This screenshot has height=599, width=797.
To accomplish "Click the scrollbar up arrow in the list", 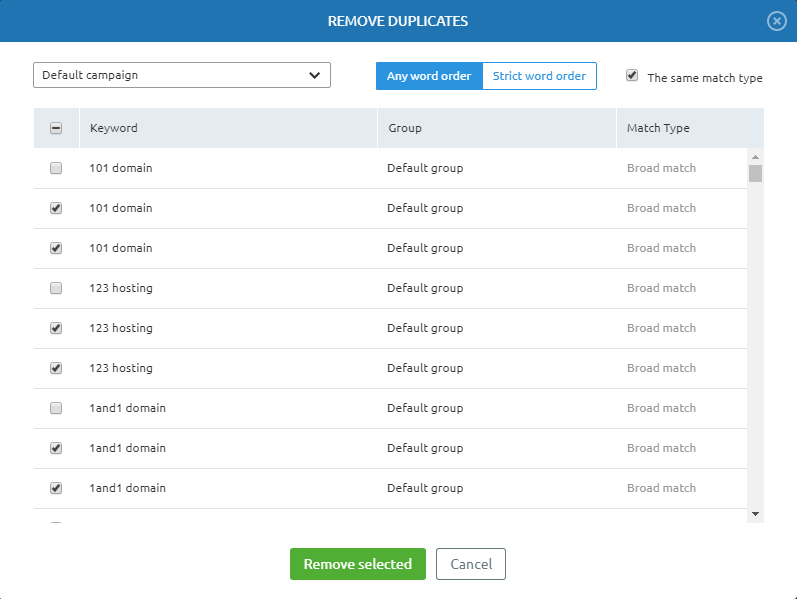I will (755, 157).
